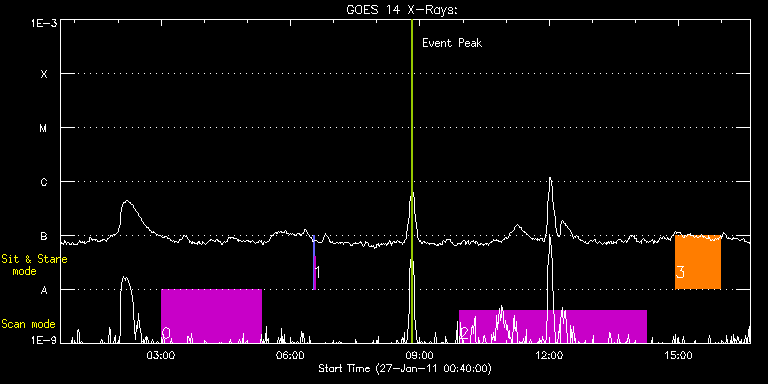Click the Sit & Stare mode label
This screenshot has width=768, height=384.
pyautogui.click(x=34, y=264)
